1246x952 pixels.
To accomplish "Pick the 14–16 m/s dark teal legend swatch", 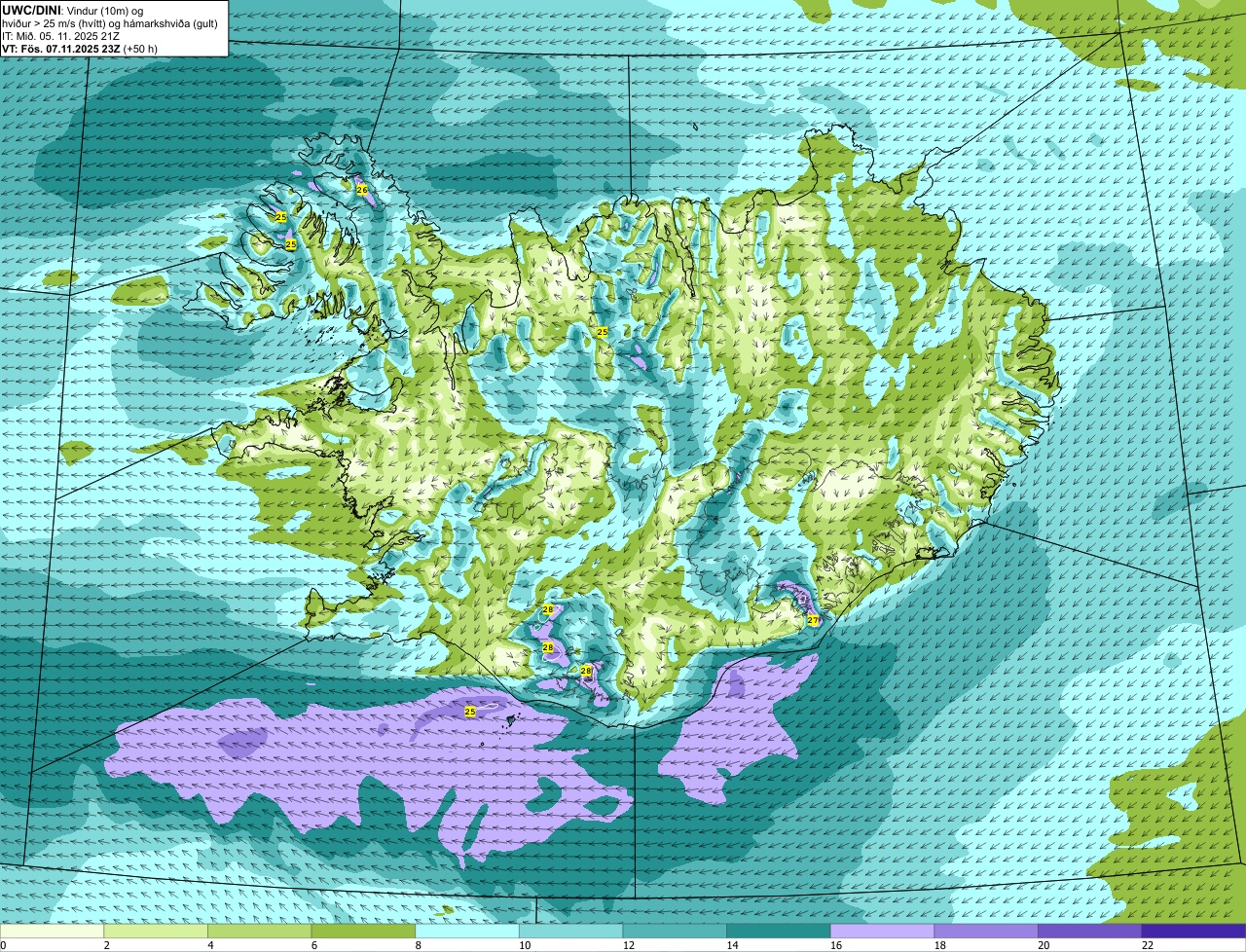I will (x=779, y=932).
